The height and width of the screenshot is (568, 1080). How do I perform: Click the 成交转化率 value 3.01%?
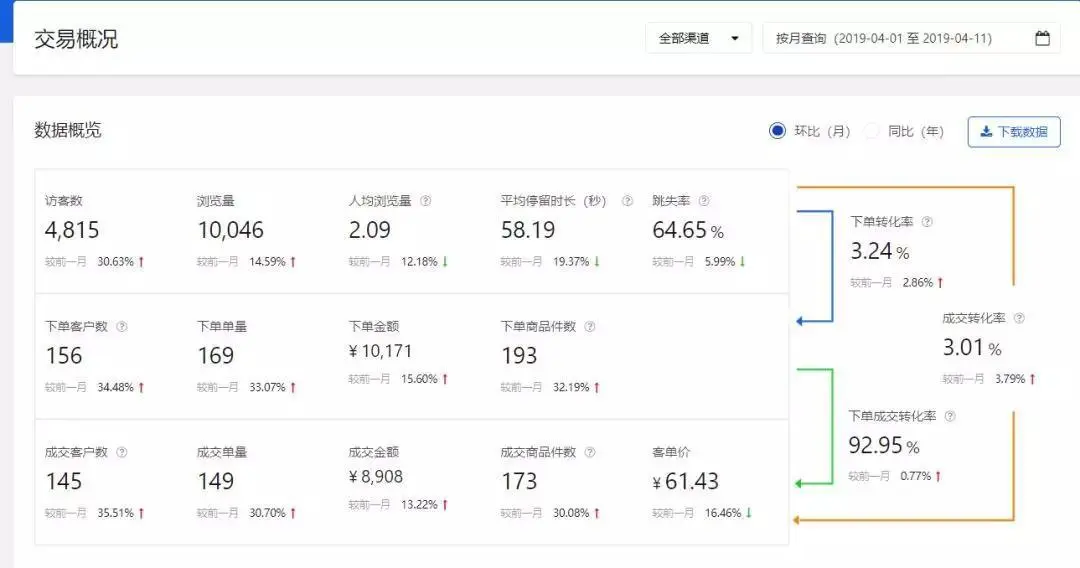[x=972, y=348]
